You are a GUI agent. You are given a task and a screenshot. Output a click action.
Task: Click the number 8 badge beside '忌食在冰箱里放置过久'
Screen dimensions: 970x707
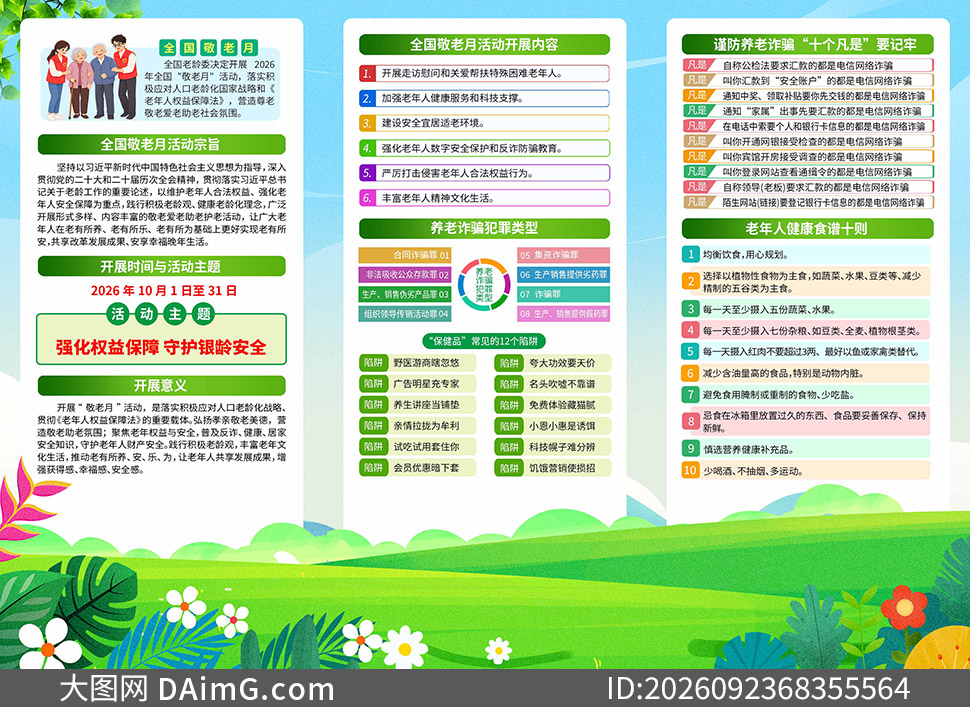[x=690, y=421]
